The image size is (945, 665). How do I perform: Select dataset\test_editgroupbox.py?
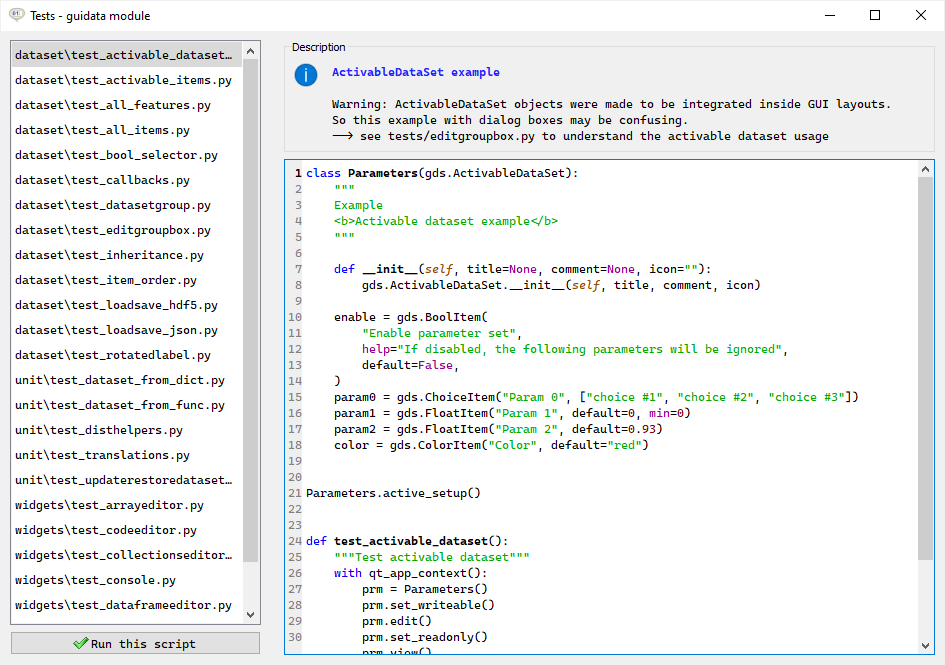pos(127,230)
